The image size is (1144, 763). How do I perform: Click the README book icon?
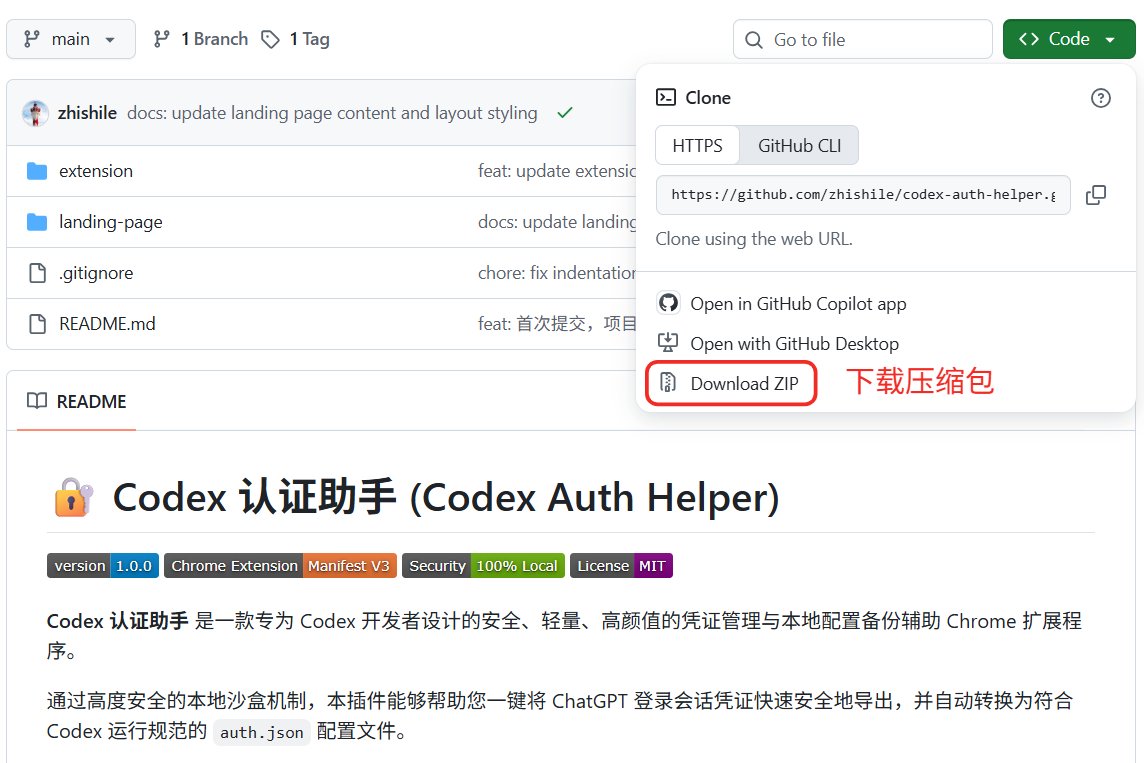pyautogui.click(x=36, y=401)
